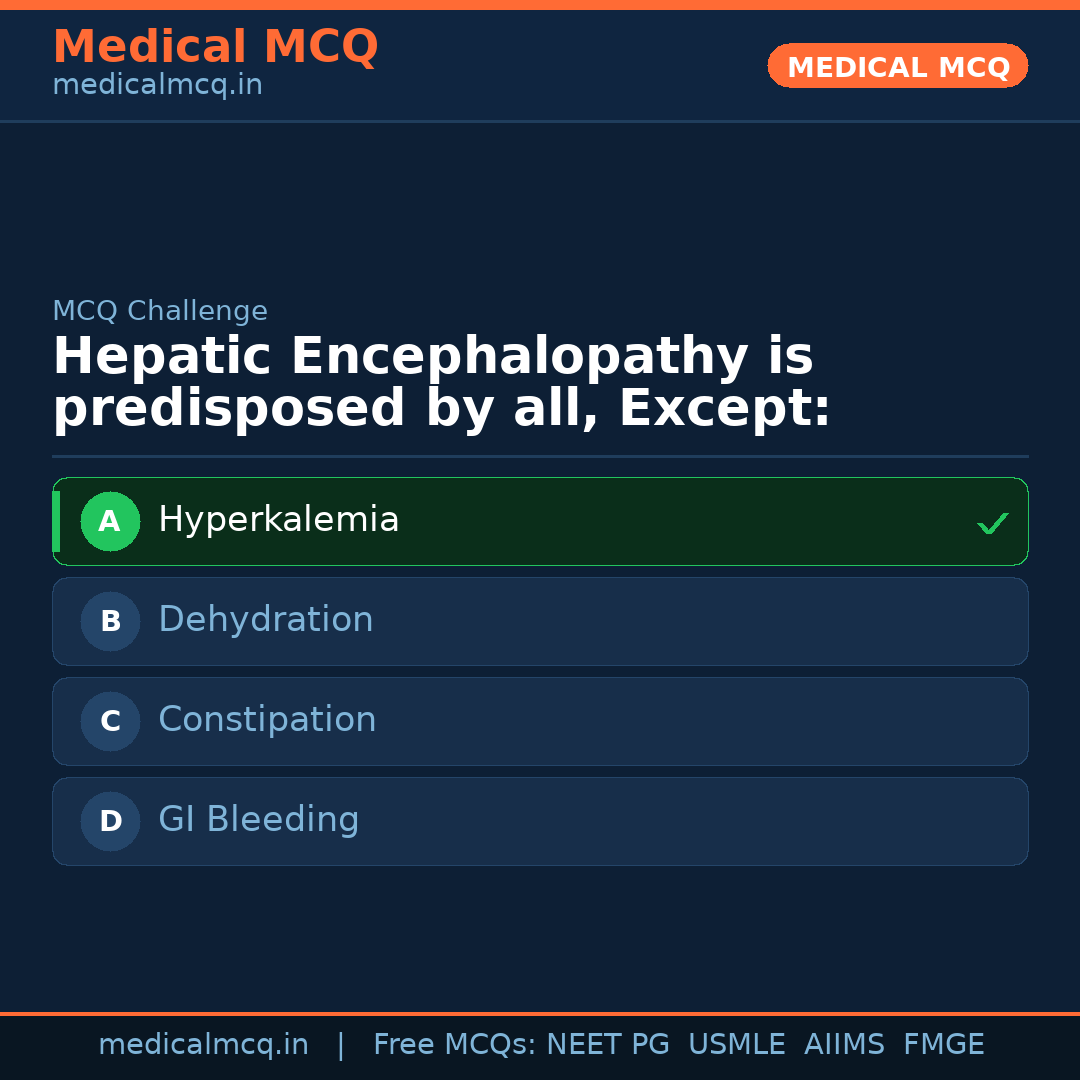
Task: Click the C option letter circle
Action: tap(110, 721)
